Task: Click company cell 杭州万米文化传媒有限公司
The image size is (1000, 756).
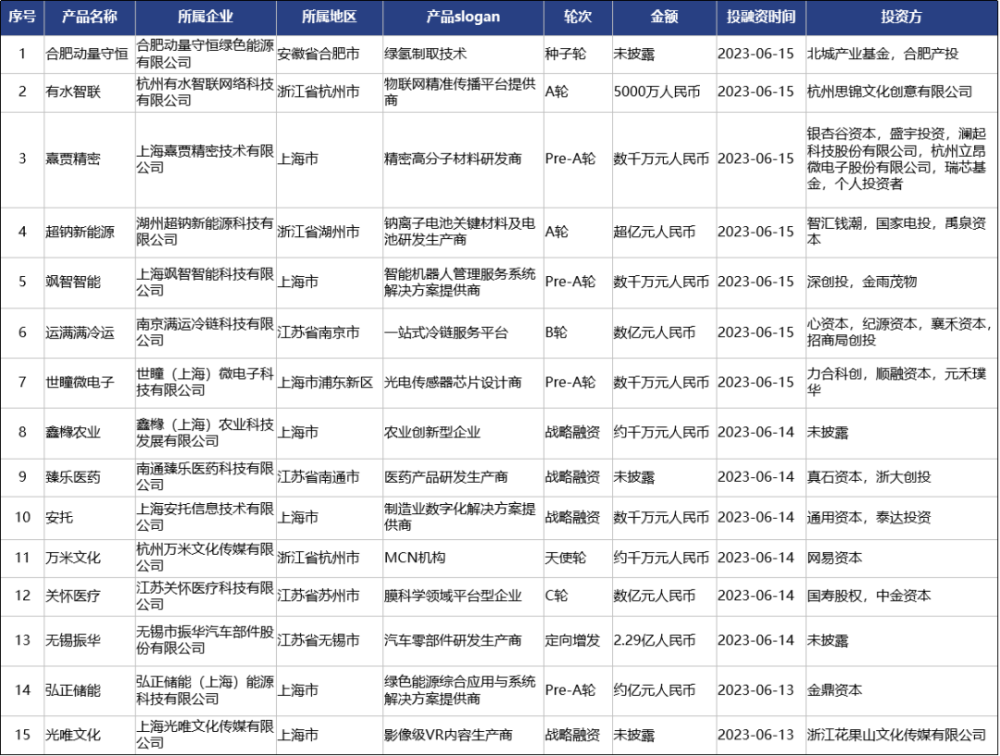Action: 205,558
